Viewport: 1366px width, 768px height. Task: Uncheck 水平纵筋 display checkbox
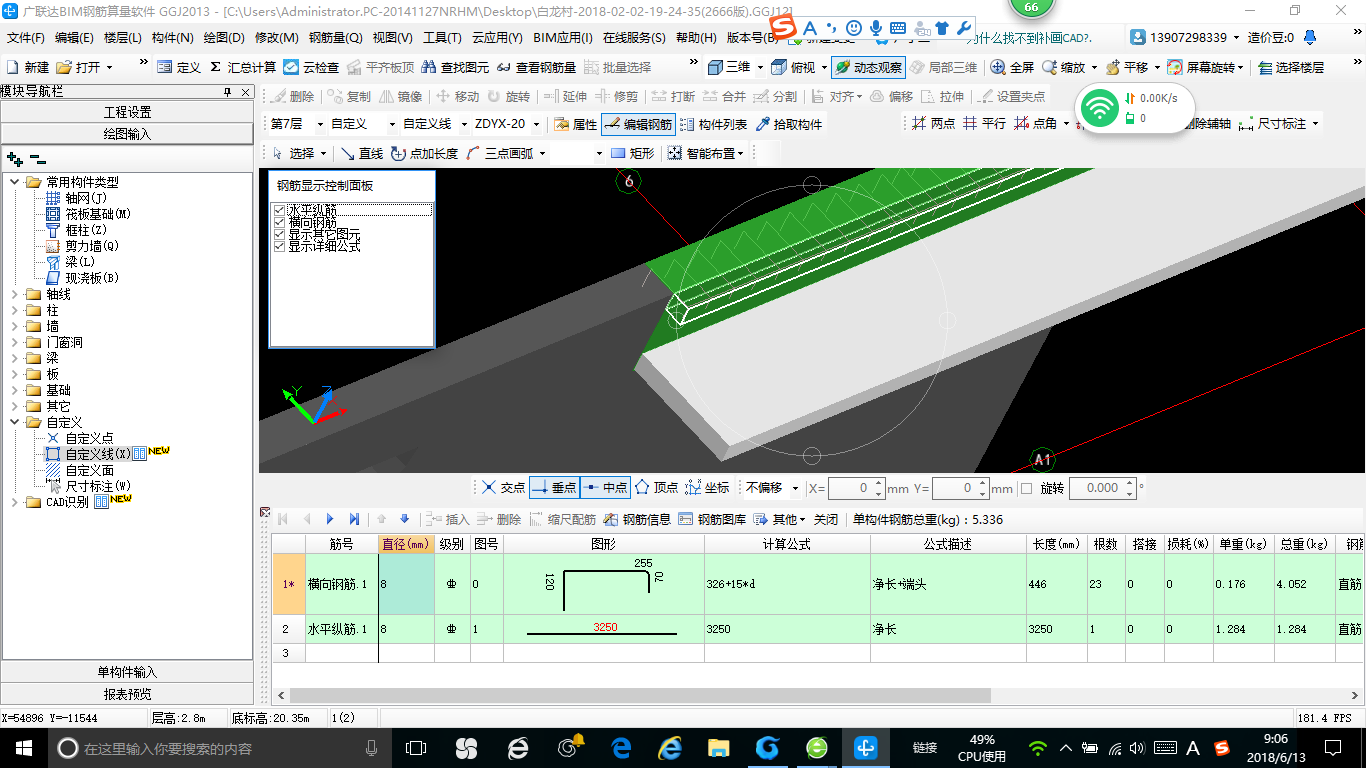tap(279, 210)
